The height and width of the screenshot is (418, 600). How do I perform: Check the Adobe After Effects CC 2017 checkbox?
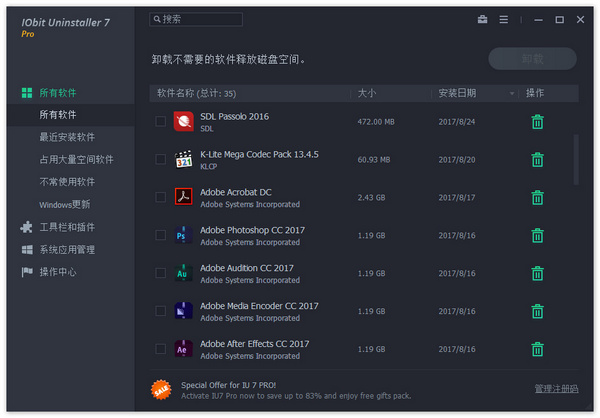(161, 349)
